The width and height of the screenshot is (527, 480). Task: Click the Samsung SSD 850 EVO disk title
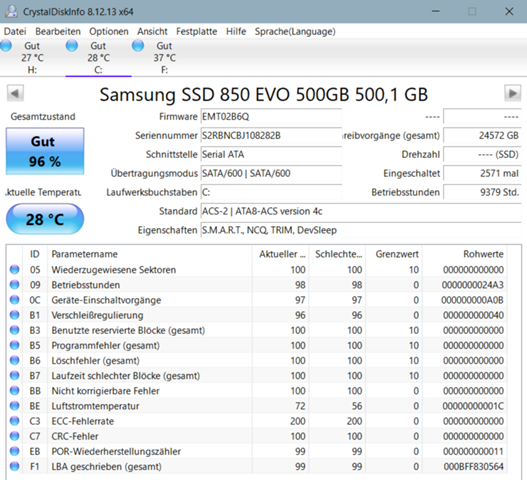pos(264,94)
